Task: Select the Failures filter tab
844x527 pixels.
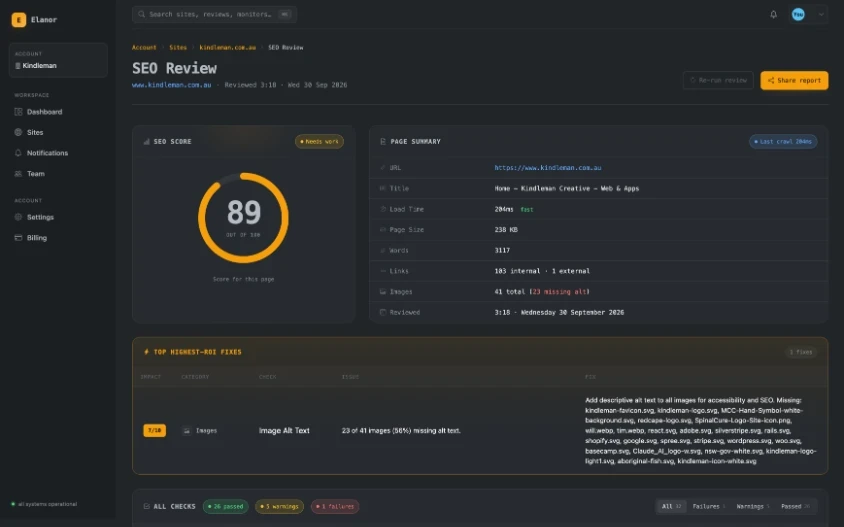Action: (x=708, y=507)
